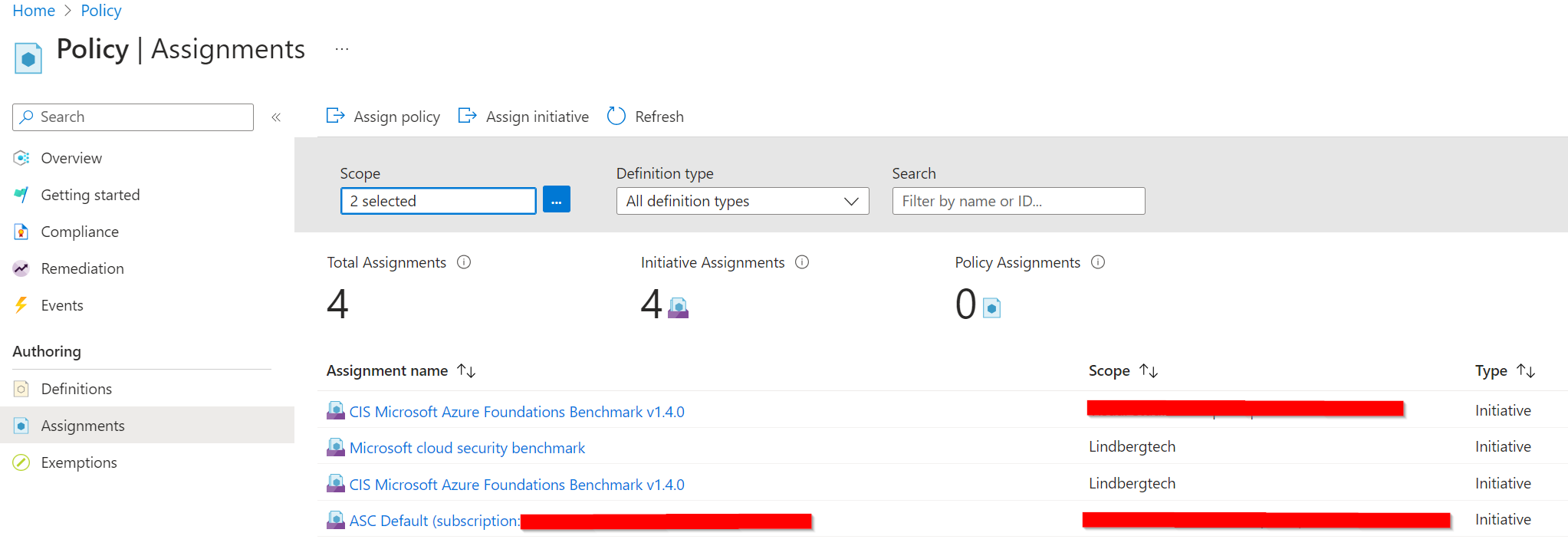
Task: Sort by Scope column arrows
Action: tap(1149, 371)
